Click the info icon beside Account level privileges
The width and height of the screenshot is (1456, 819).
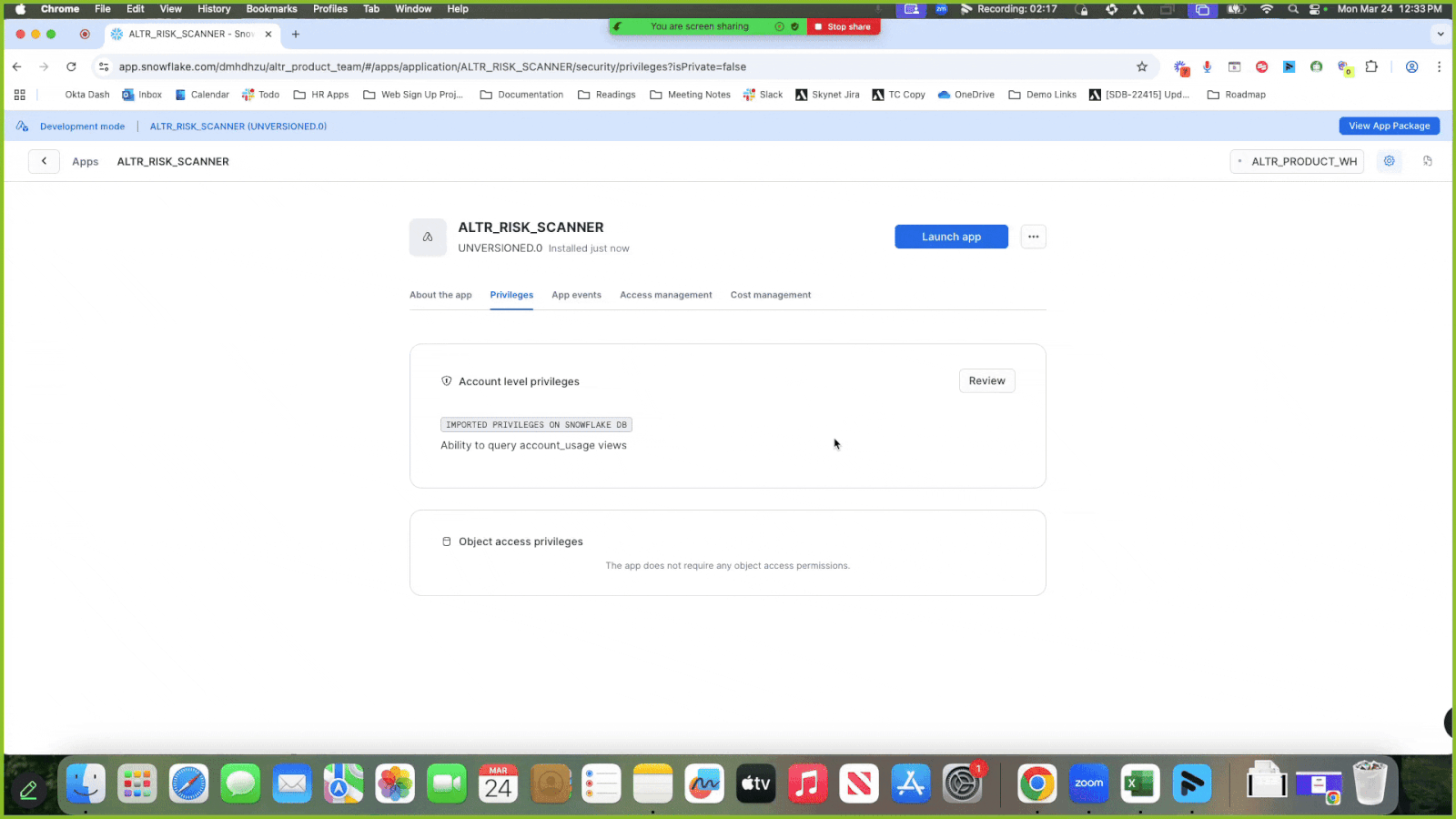point(447,381)
